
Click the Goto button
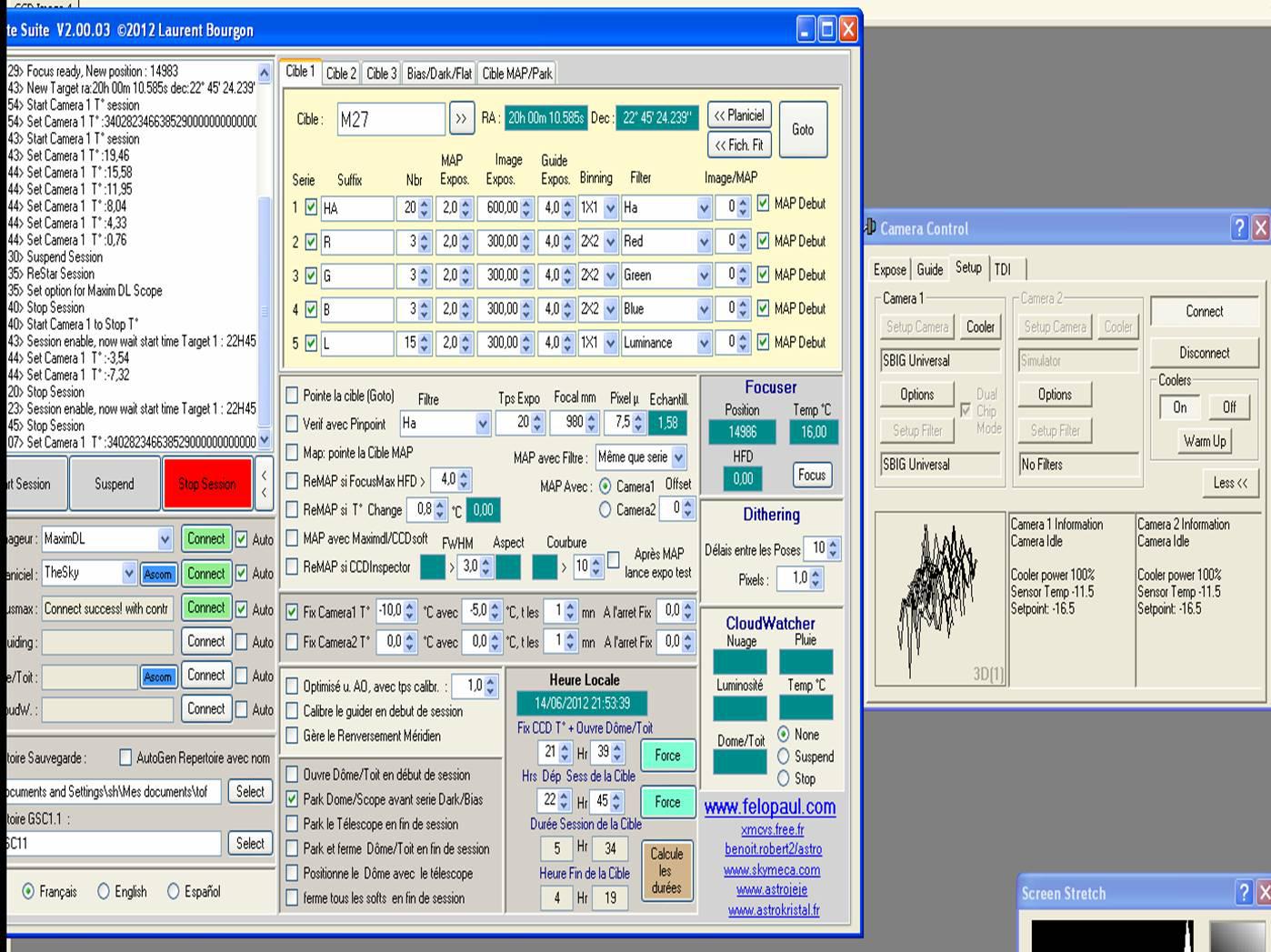(803, 129)
